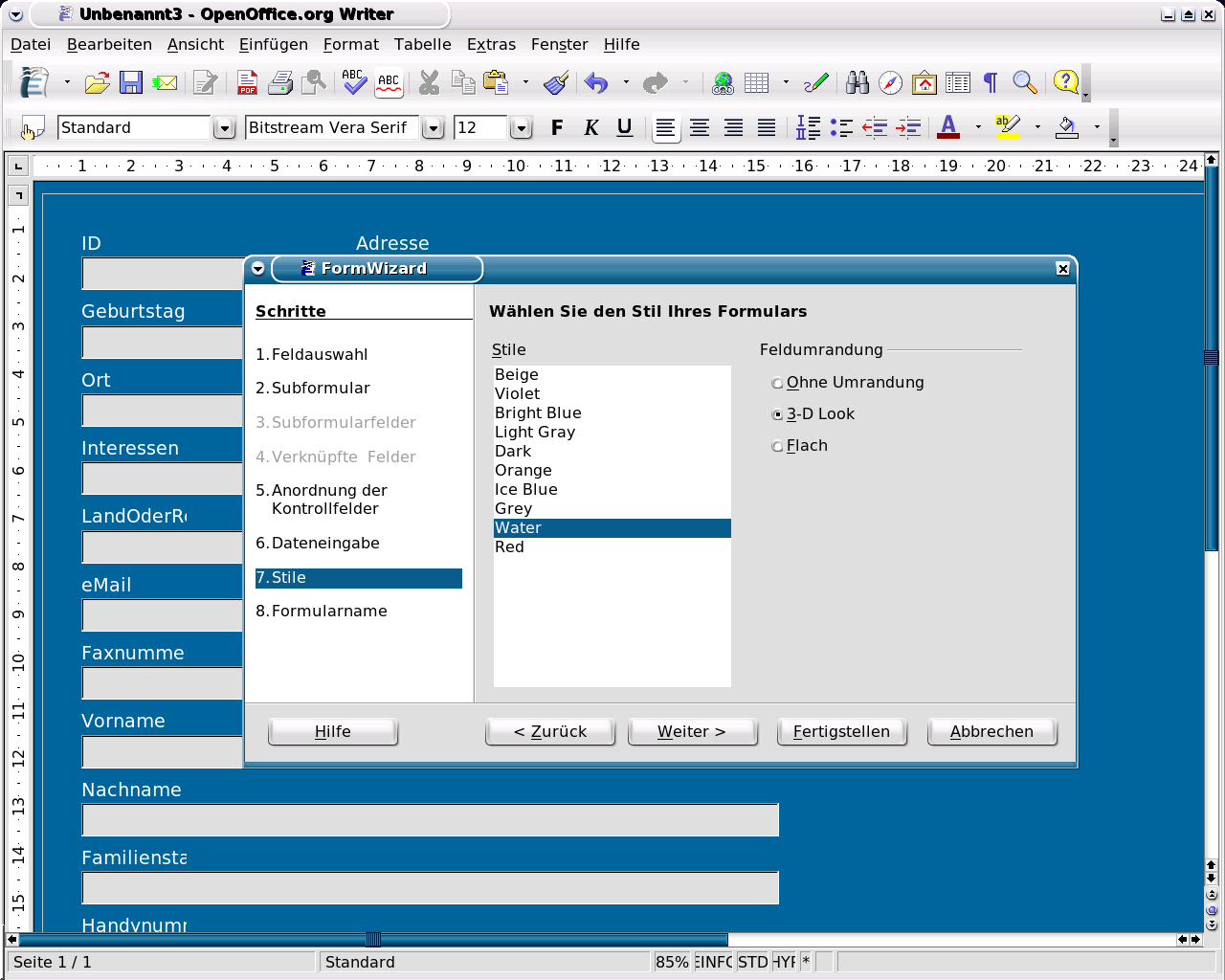
Task: Click the Fertigstellen button
Action: [841, 731]
